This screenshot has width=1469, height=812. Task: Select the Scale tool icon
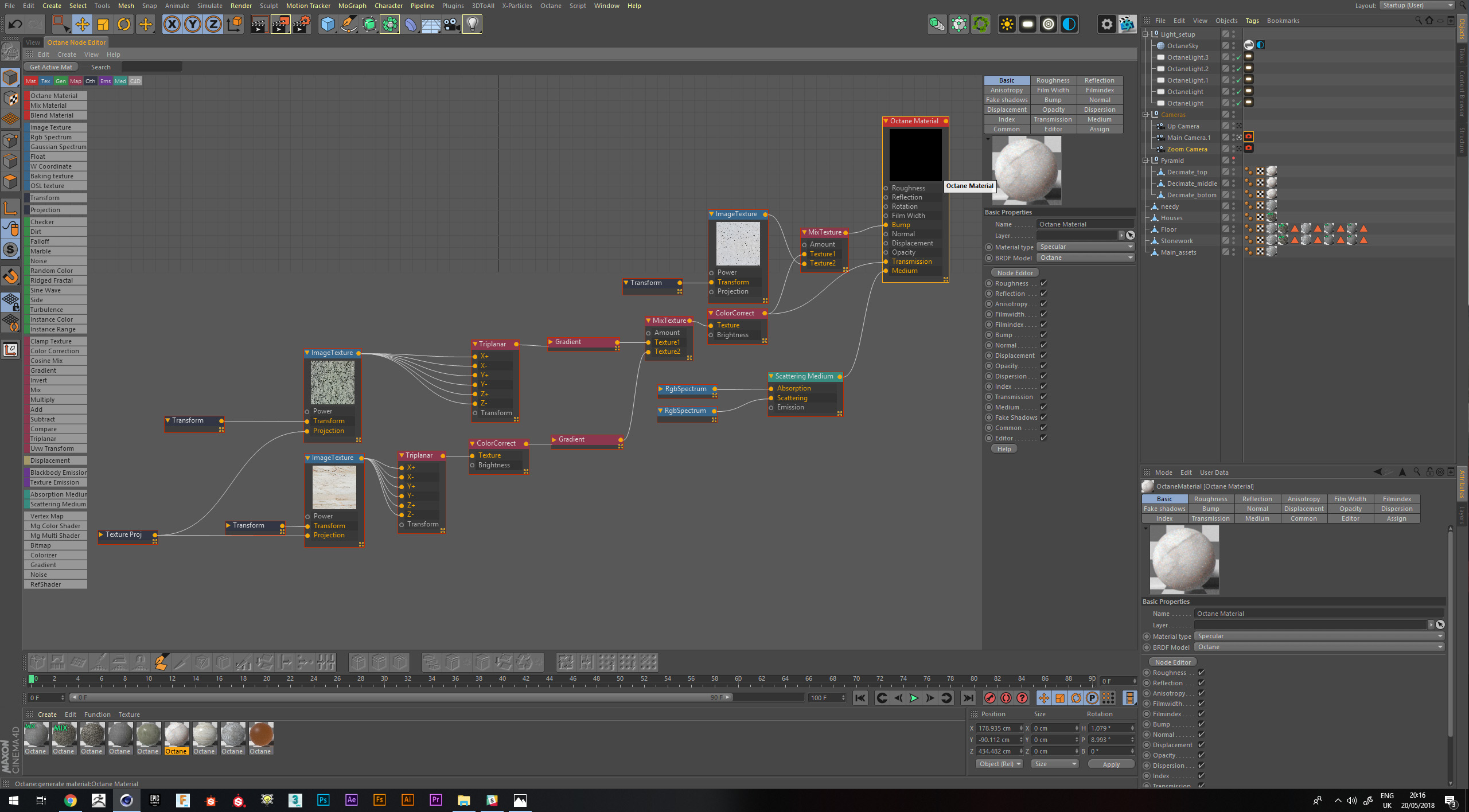103,24
